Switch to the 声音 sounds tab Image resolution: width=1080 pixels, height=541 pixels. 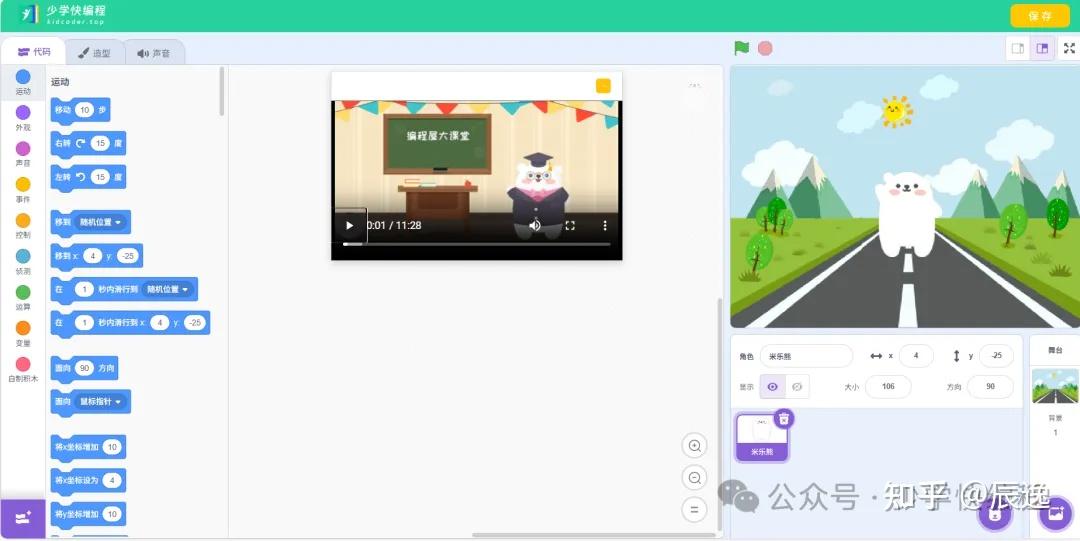(154, 52)
